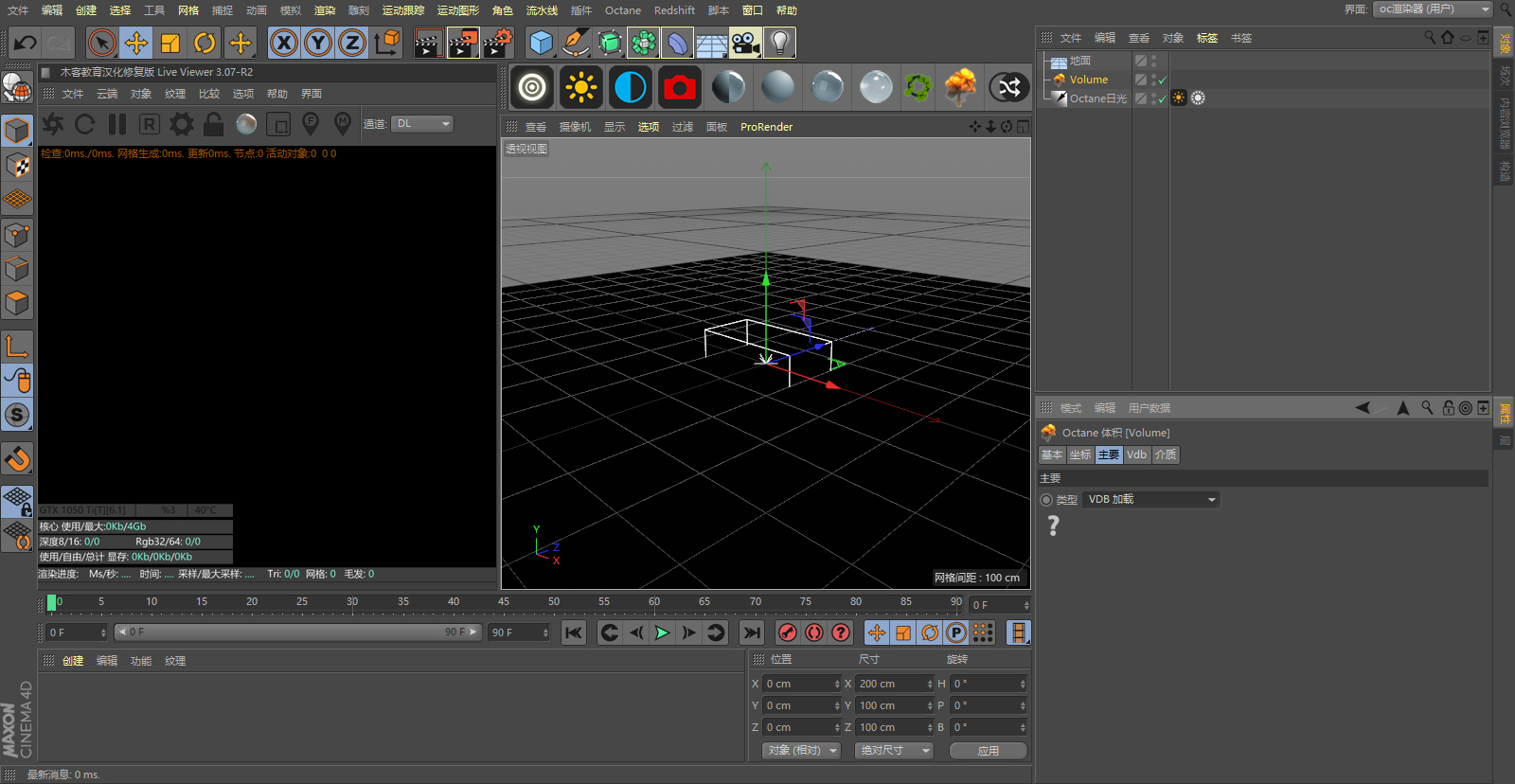1515x784 pixels.
Task: Toggle X axis lock
Action: [283, 43]
